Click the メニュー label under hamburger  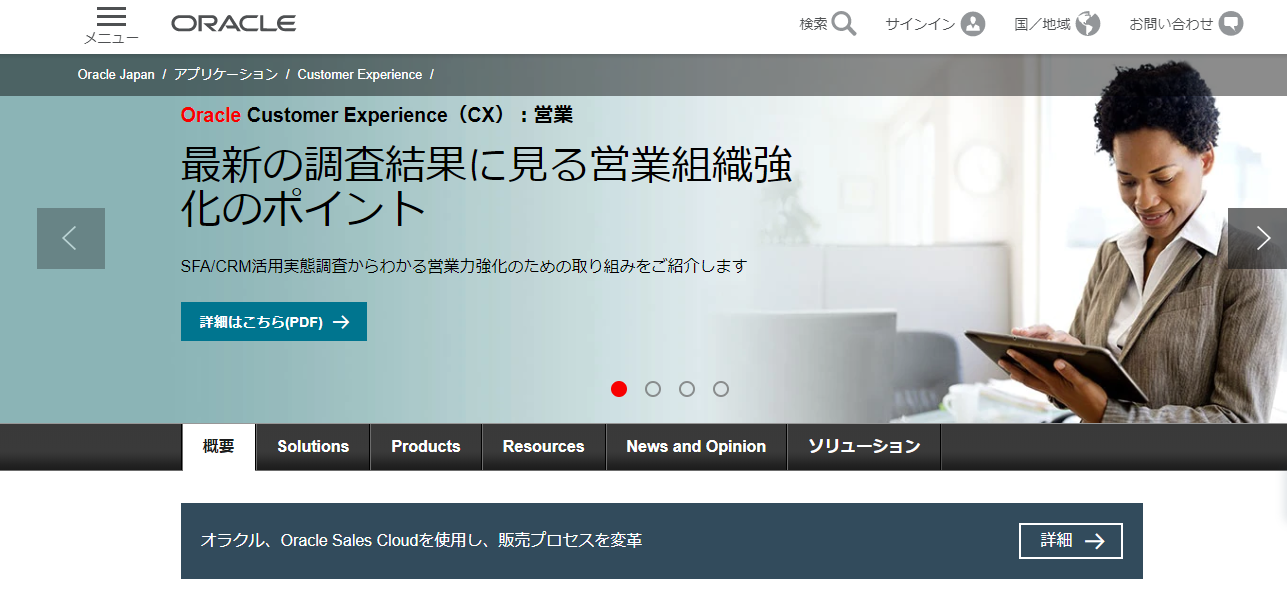112,38
